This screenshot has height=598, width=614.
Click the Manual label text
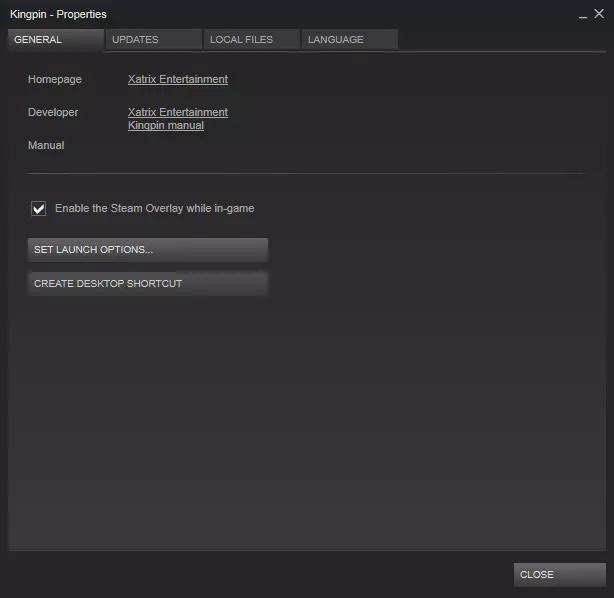click(x=46, y=145)
